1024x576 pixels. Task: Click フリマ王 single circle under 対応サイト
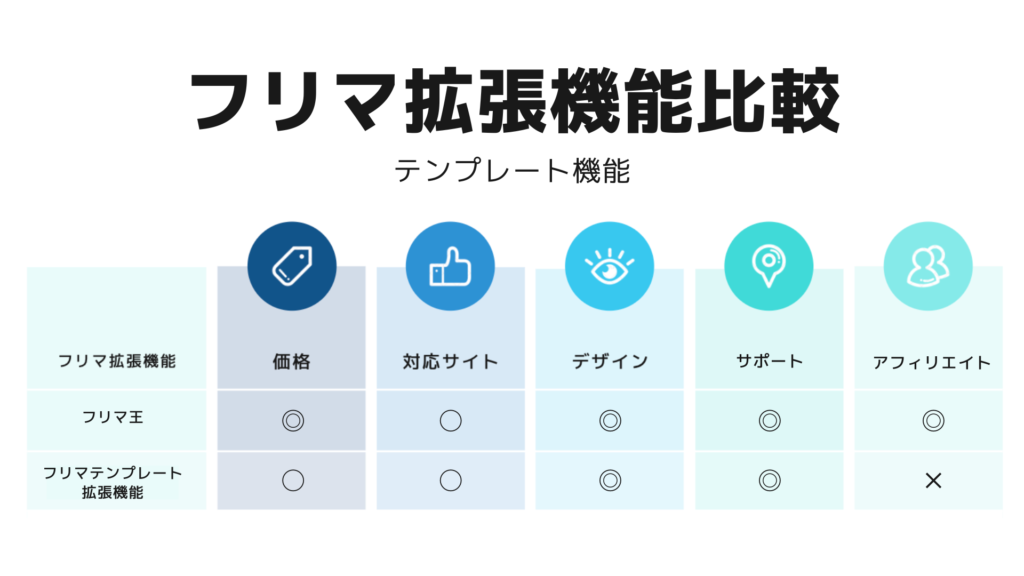[x=450, y=421]
